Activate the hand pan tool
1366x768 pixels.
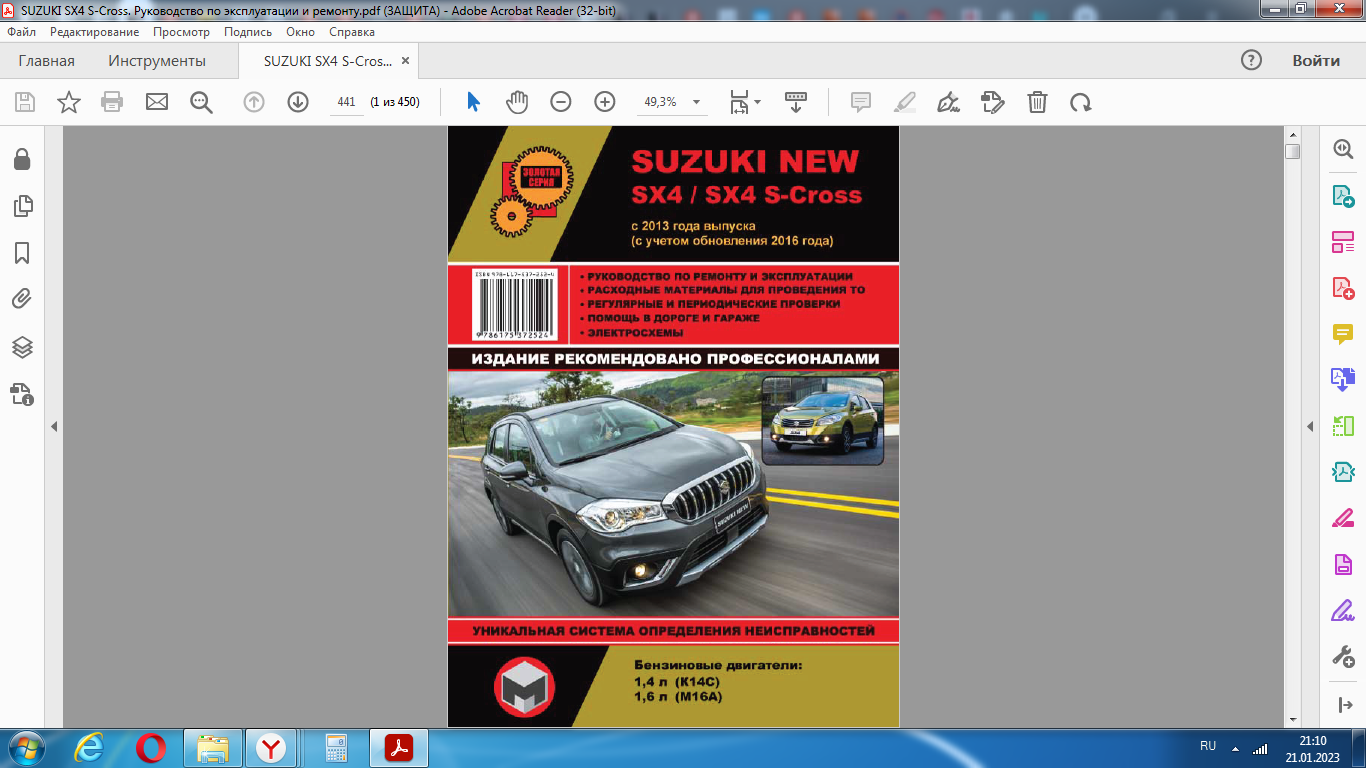click(517, 102)
